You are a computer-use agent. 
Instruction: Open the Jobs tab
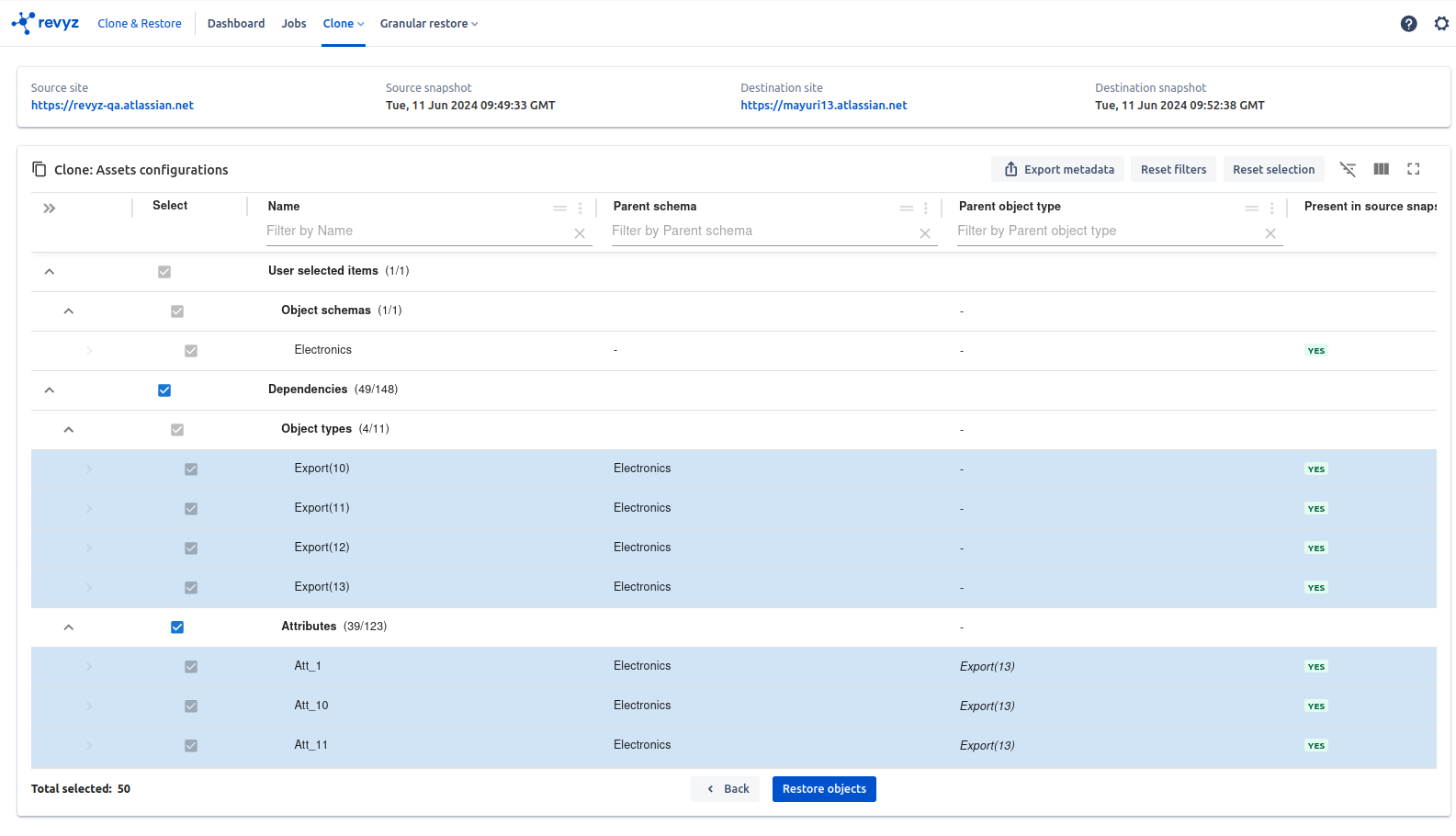coord(294,24)
